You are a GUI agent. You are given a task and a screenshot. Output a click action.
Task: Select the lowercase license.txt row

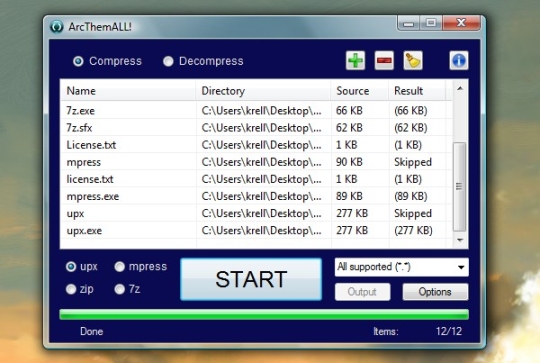(x=256, y=179)
